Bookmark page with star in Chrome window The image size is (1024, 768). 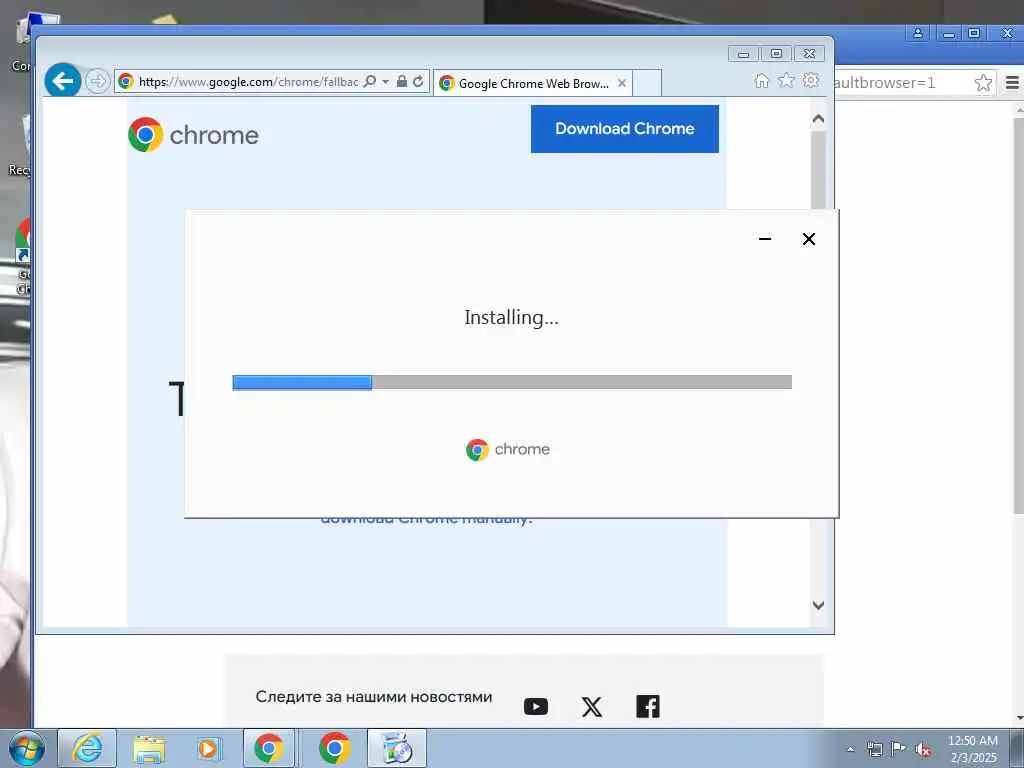[983, 82]
